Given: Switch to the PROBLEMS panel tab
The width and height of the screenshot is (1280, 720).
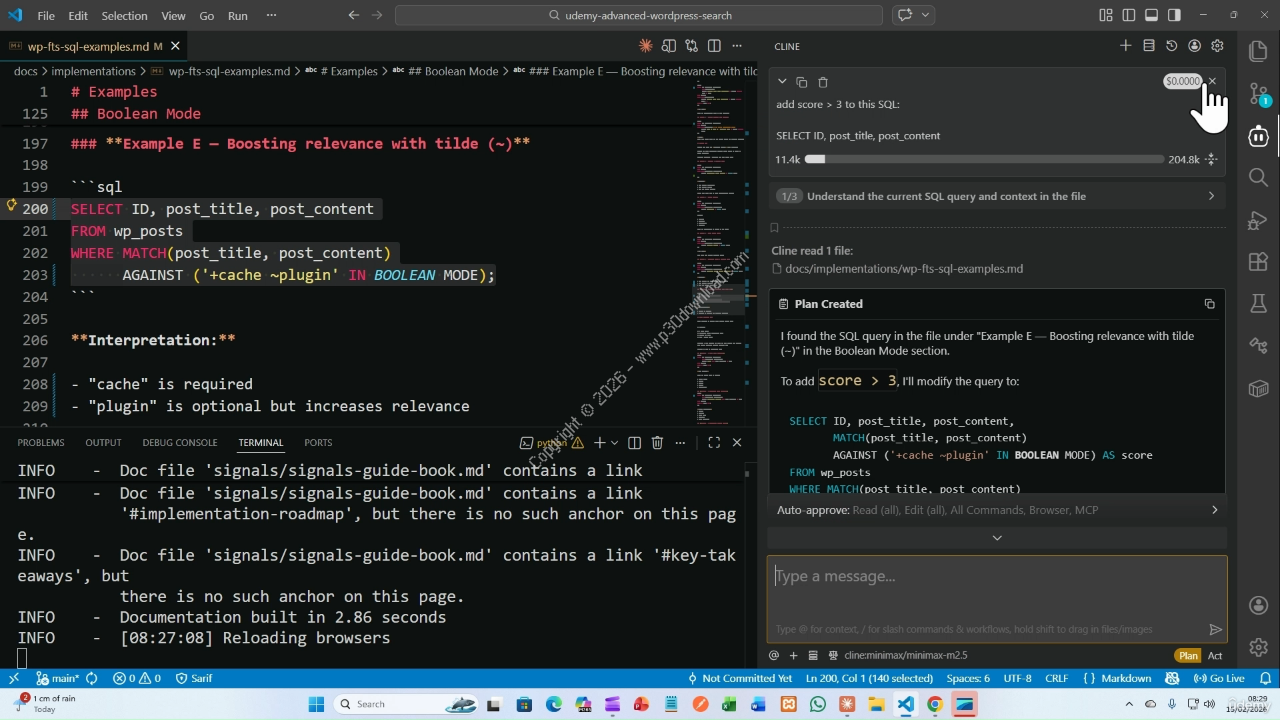Looking at the screenshot, I should coord(41,442).
